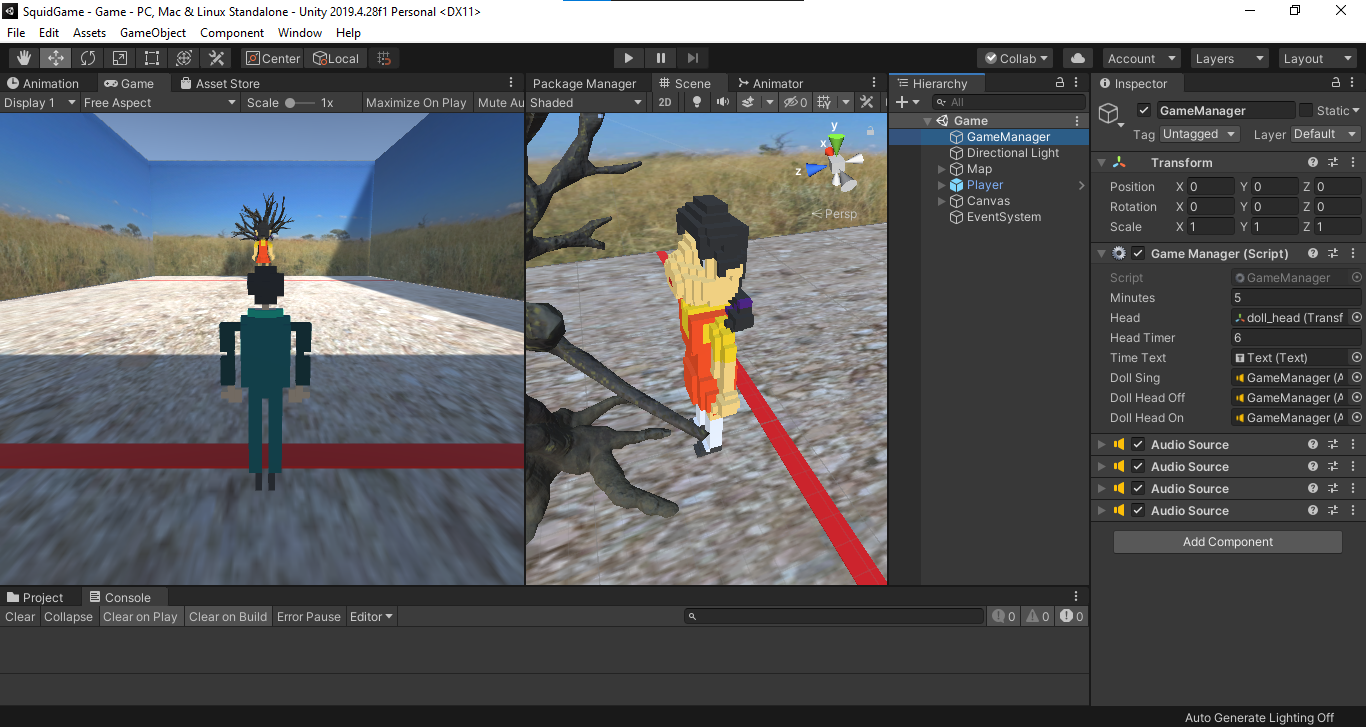Open Transform component preset icon
Image resolution: width=1366 pixels, height=727 pixels.
pos(1333,162)
